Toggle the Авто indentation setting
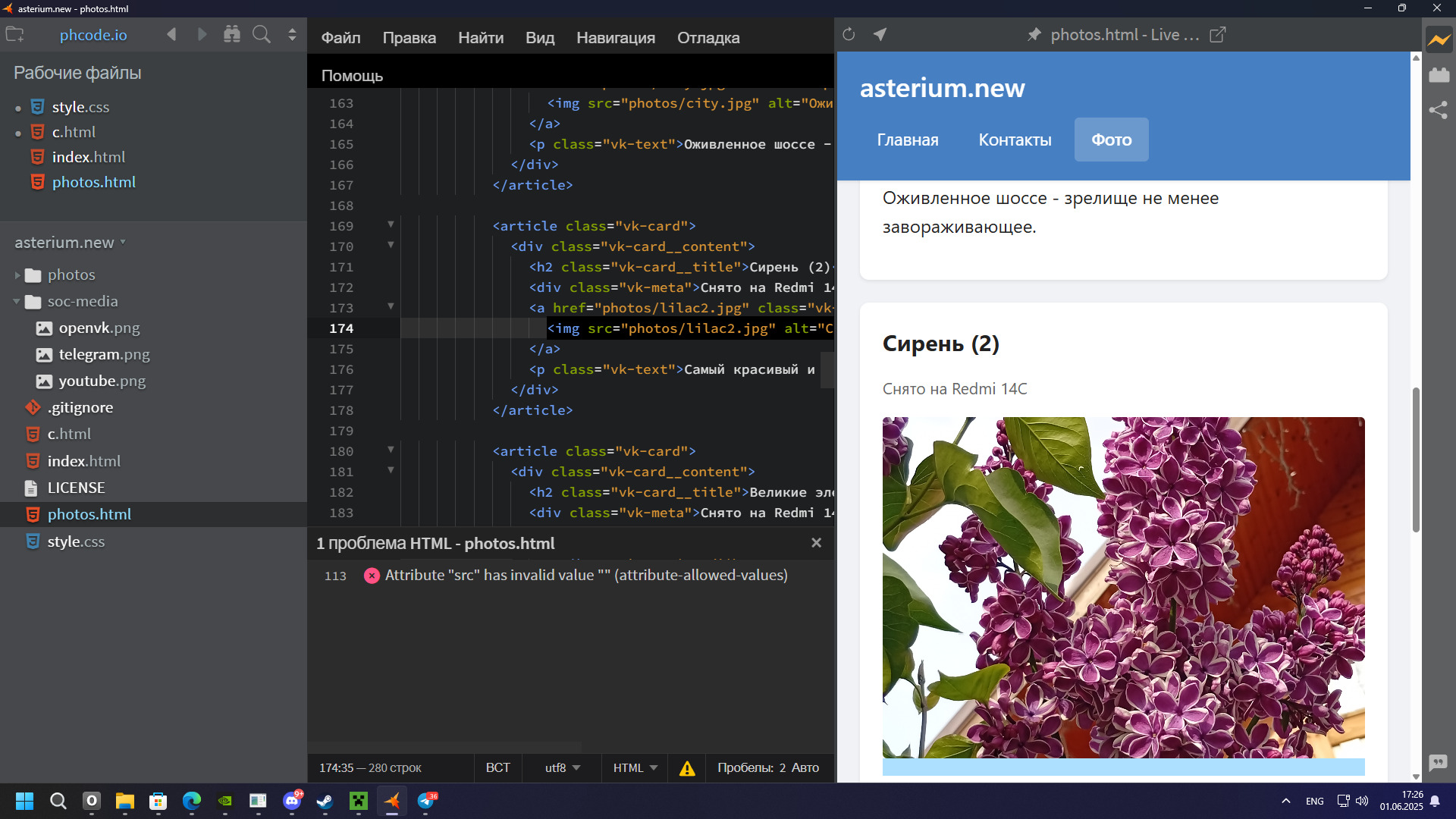 point(805,768)
